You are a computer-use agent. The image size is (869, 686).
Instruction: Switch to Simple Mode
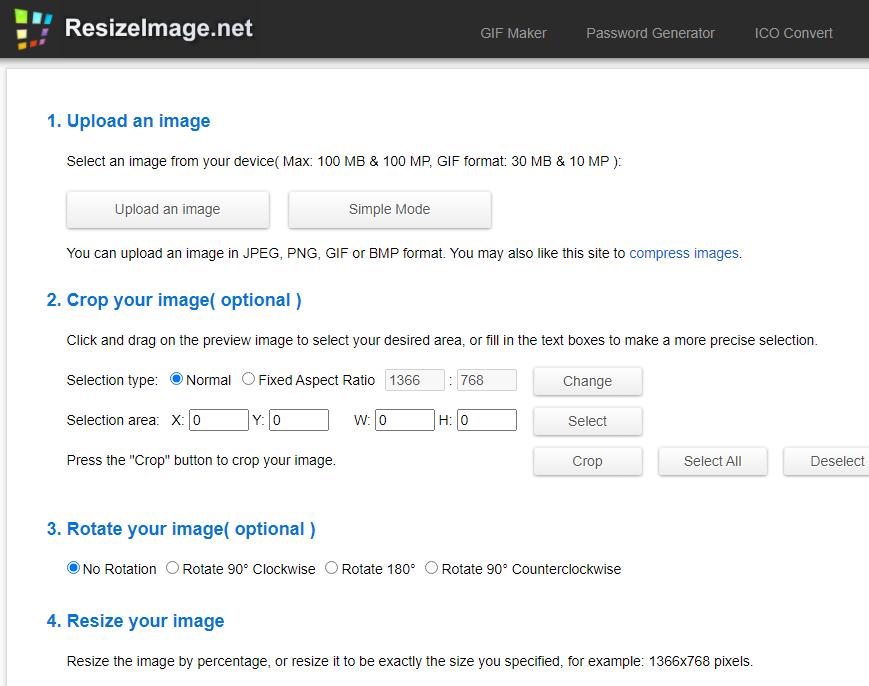(389, 209)
